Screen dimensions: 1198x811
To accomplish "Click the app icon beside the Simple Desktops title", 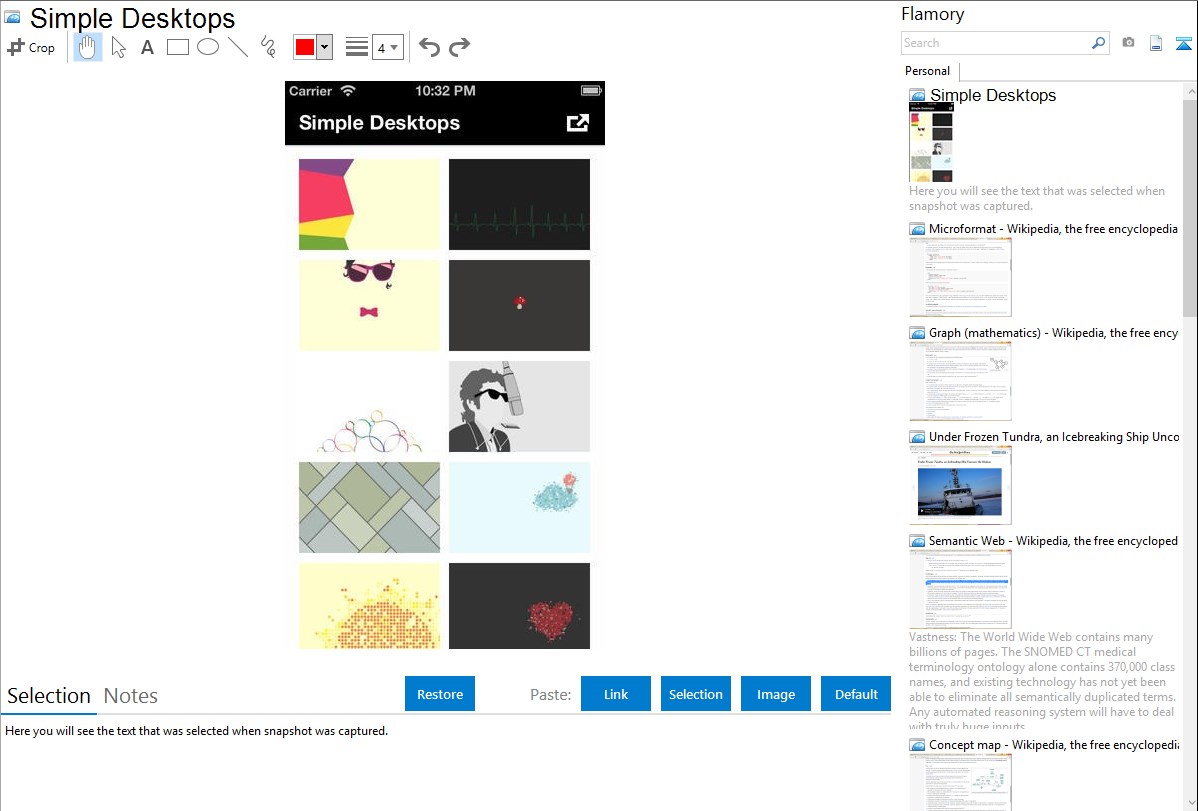I will pyautogui.click(x=12, y=17).
